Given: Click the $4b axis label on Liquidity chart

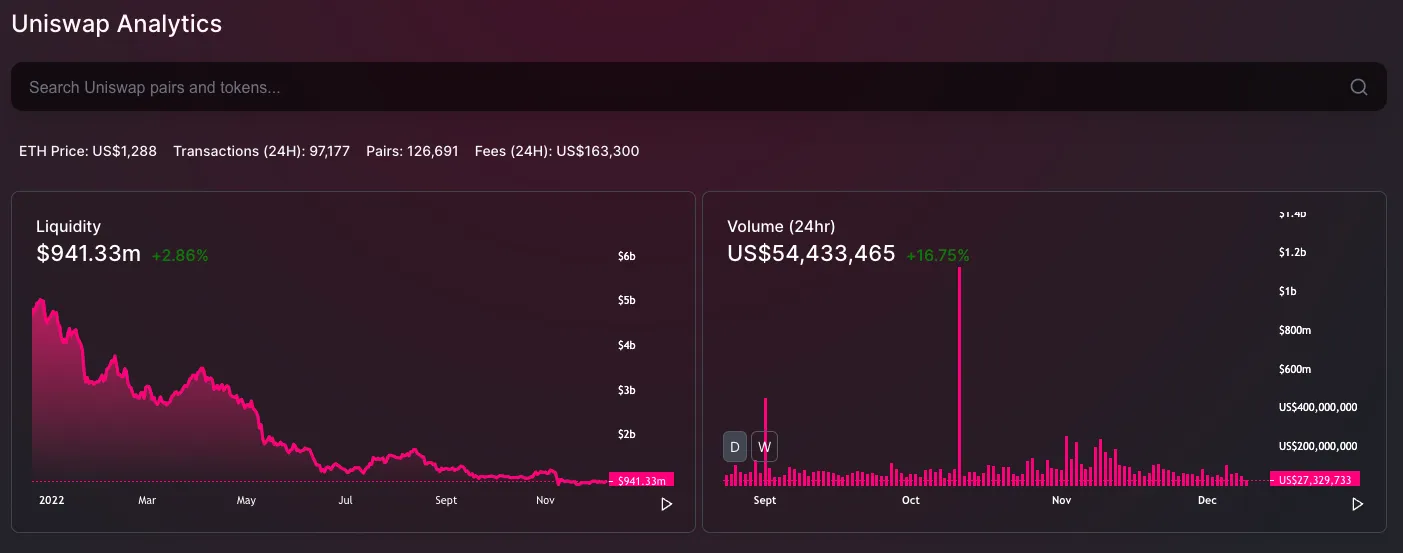Looking at the screenshot, I should pos(627,345).
